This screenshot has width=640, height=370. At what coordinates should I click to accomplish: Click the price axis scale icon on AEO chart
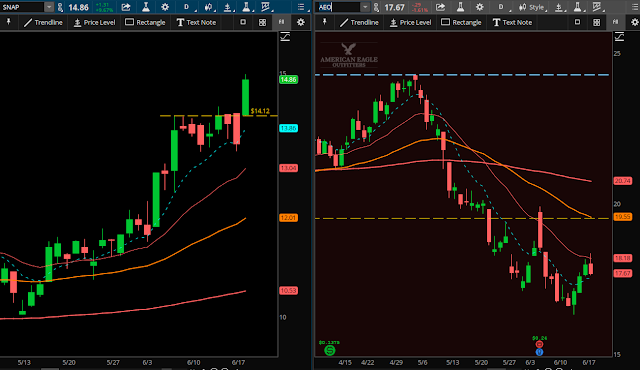tap(619, 37)
